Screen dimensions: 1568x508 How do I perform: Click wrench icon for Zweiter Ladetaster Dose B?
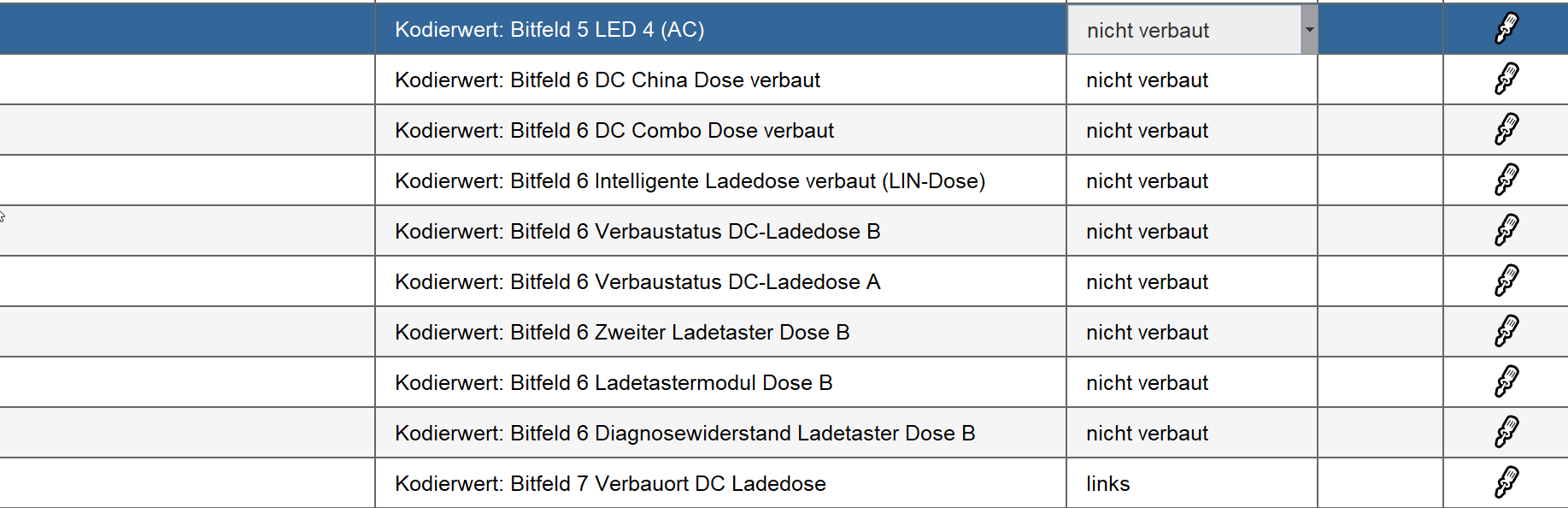tap(1506, 331)
